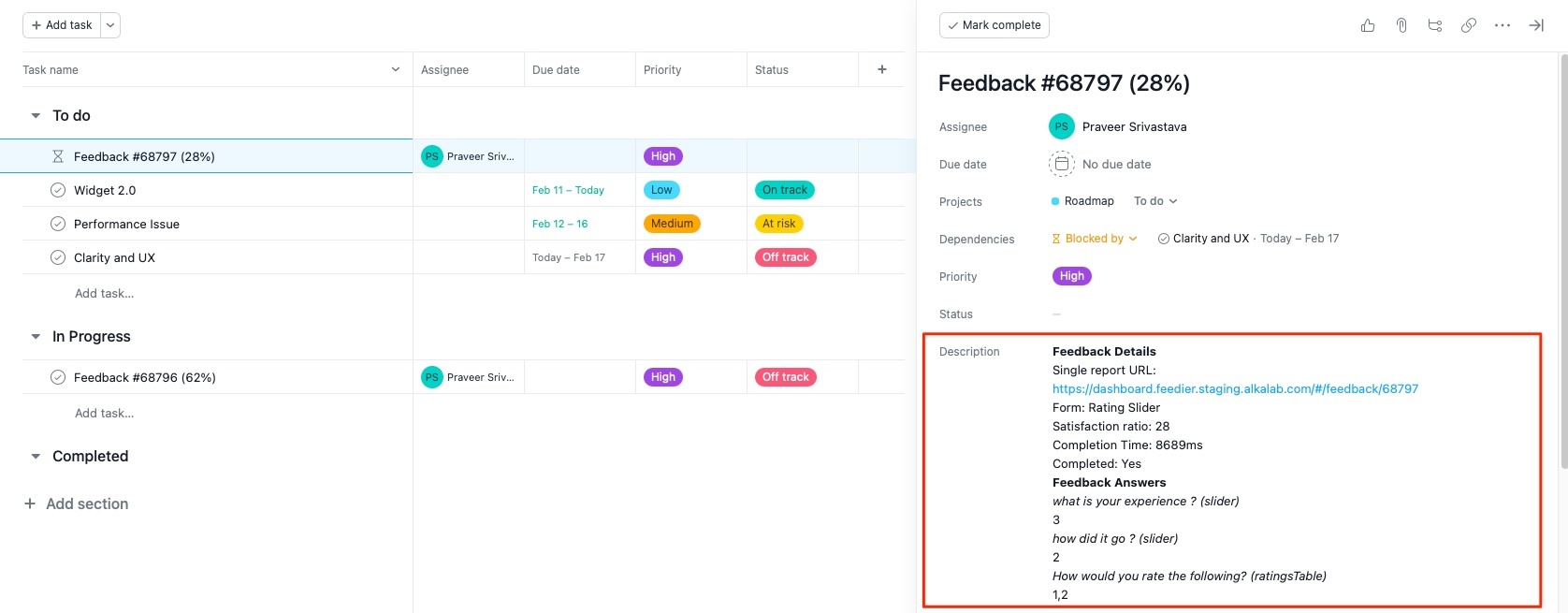The image size is (1568, 613).
Task: Click High priority tag on Clarity and UX row
Action: 663,257
